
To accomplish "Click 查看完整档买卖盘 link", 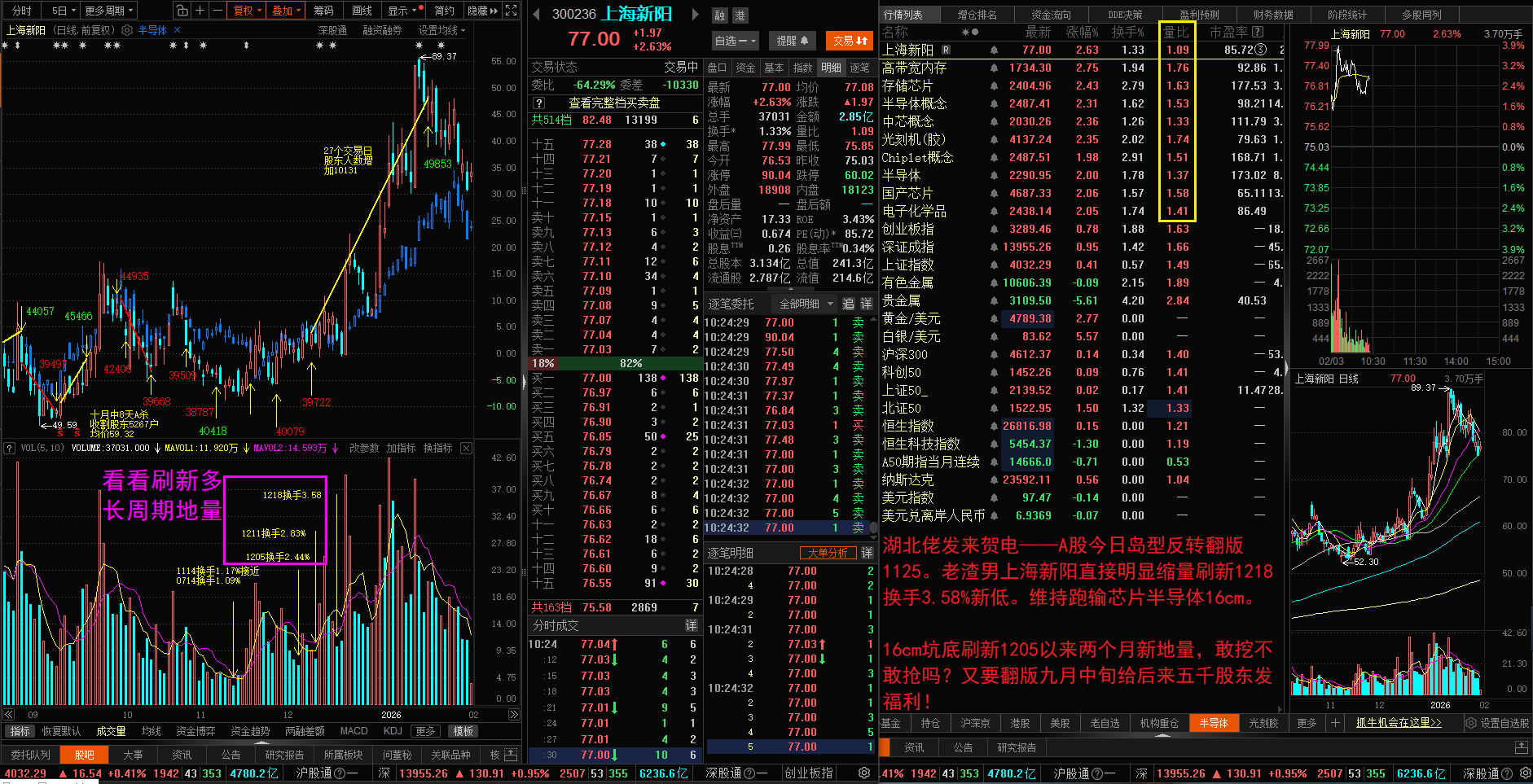I will (614, 103).
